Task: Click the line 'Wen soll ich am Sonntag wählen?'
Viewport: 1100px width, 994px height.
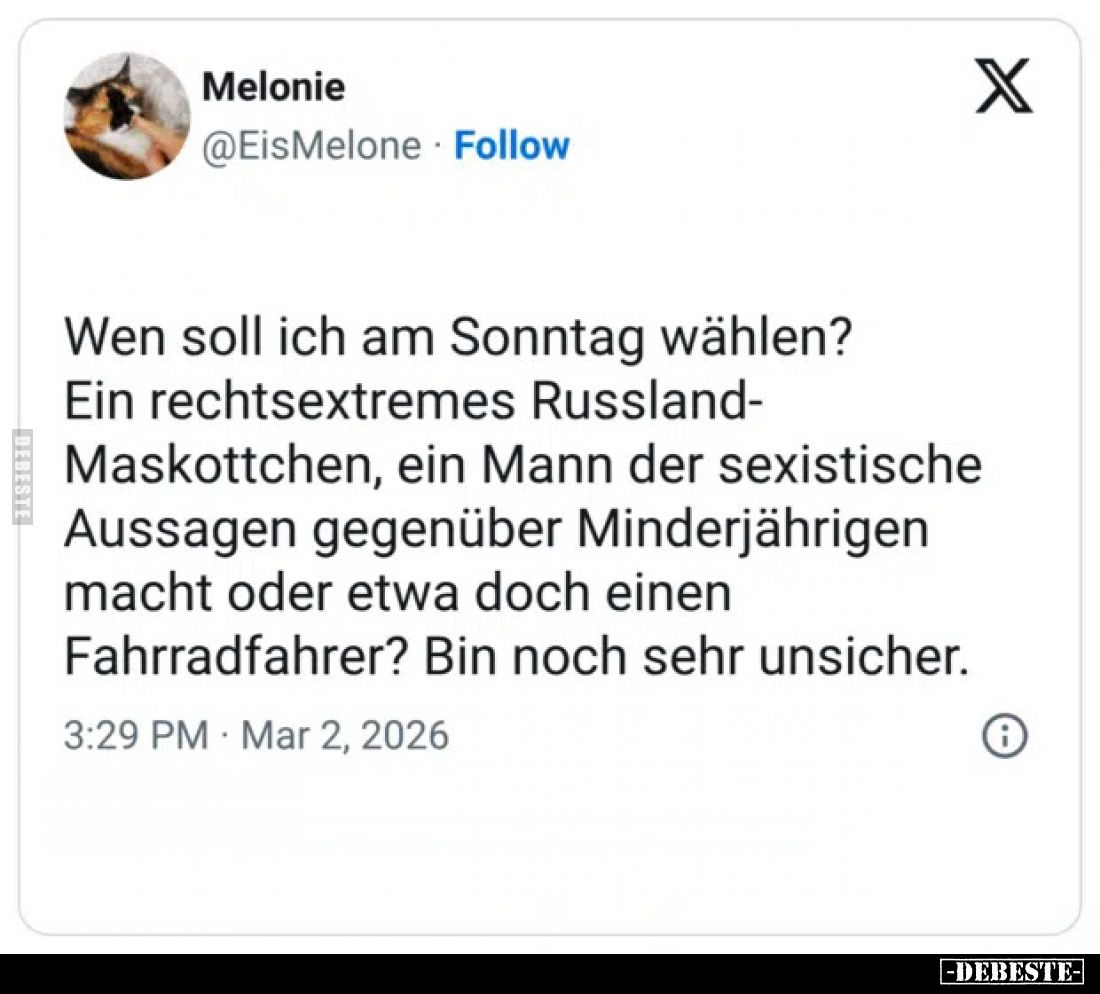Action: coord(458,338)
